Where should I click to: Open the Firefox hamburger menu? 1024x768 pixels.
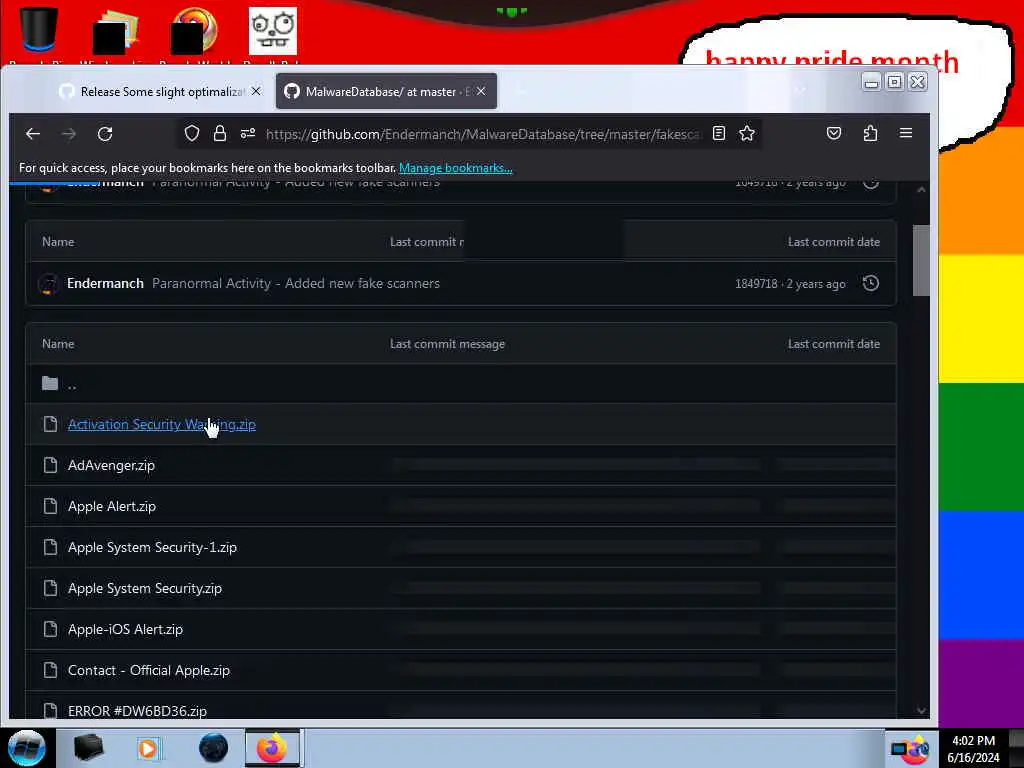906,133
